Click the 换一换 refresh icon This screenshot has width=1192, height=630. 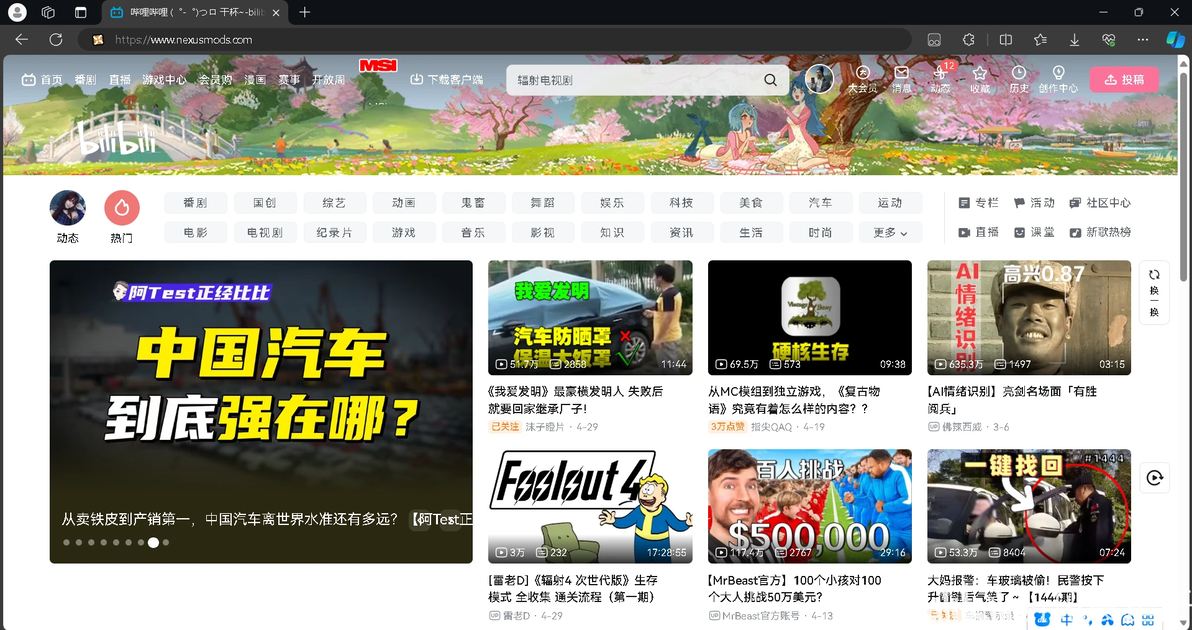click(1154, 293)
